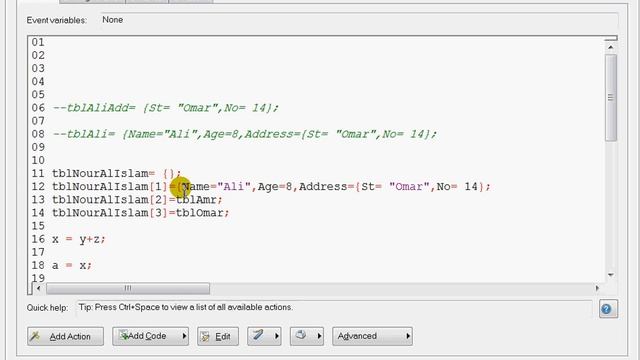Click the split bar above vertical scrollbar
This screenshot has width=640, height=360.
[x=611, y=39]
